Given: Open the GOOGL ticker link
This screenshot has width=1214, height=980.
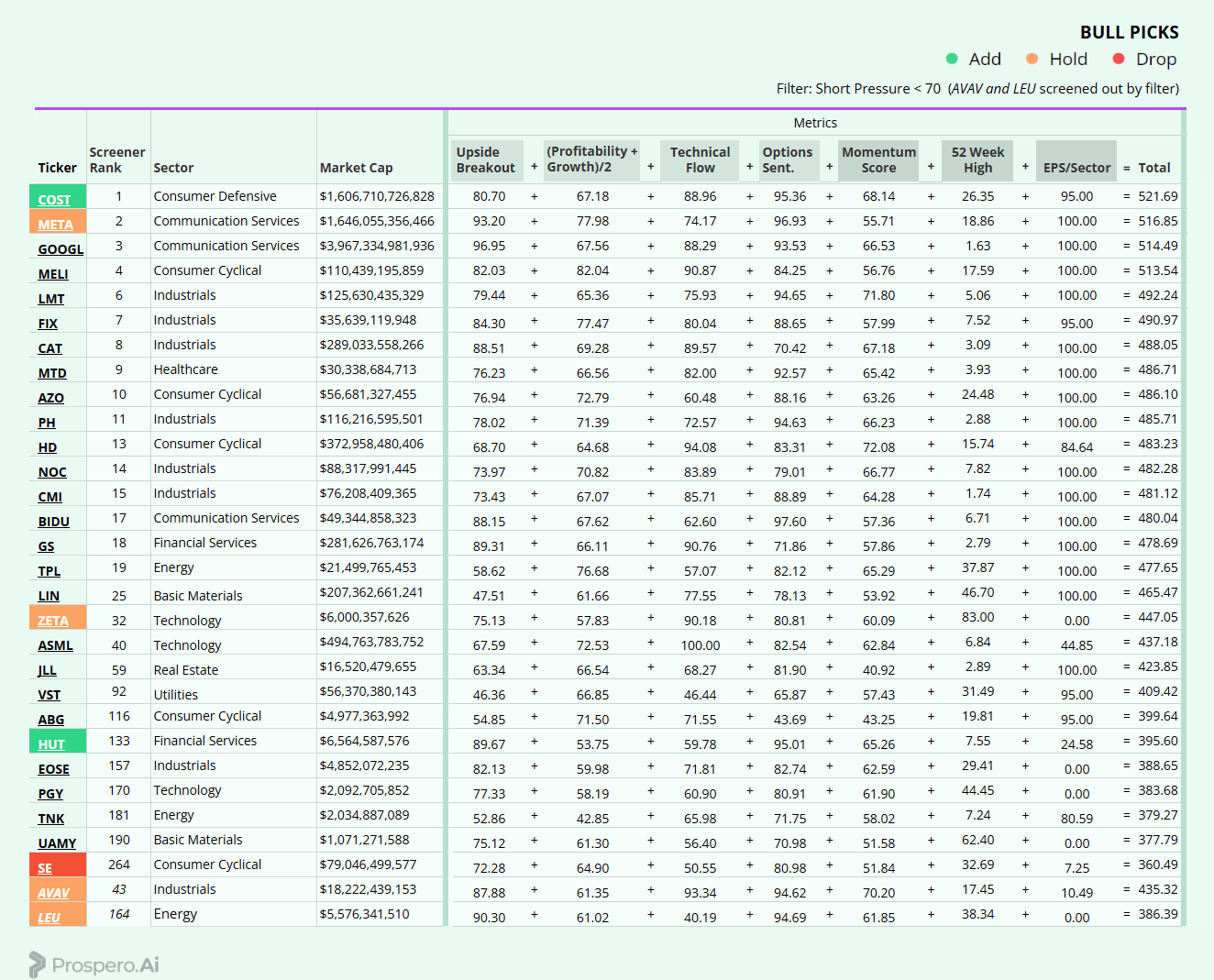Looking at the screenshot, I should click(61, 249).
